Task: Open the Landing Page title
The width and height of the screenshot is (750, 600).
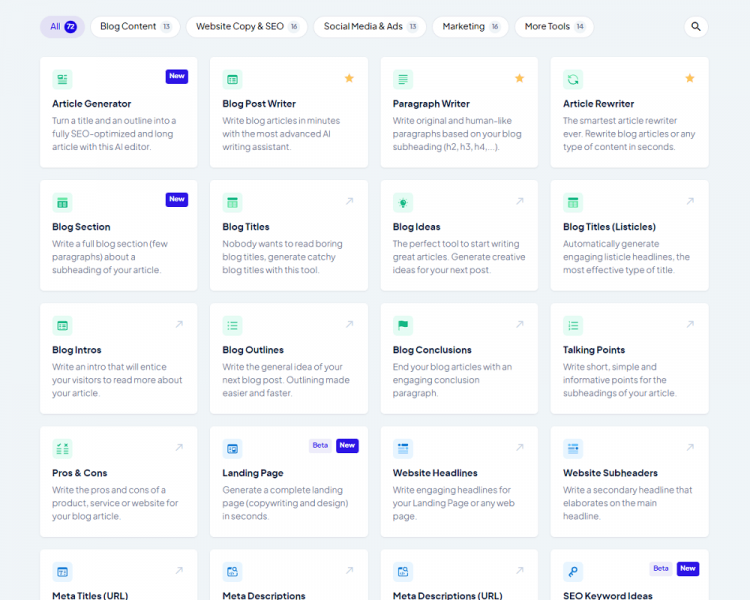Action: (x=253, y=473)
